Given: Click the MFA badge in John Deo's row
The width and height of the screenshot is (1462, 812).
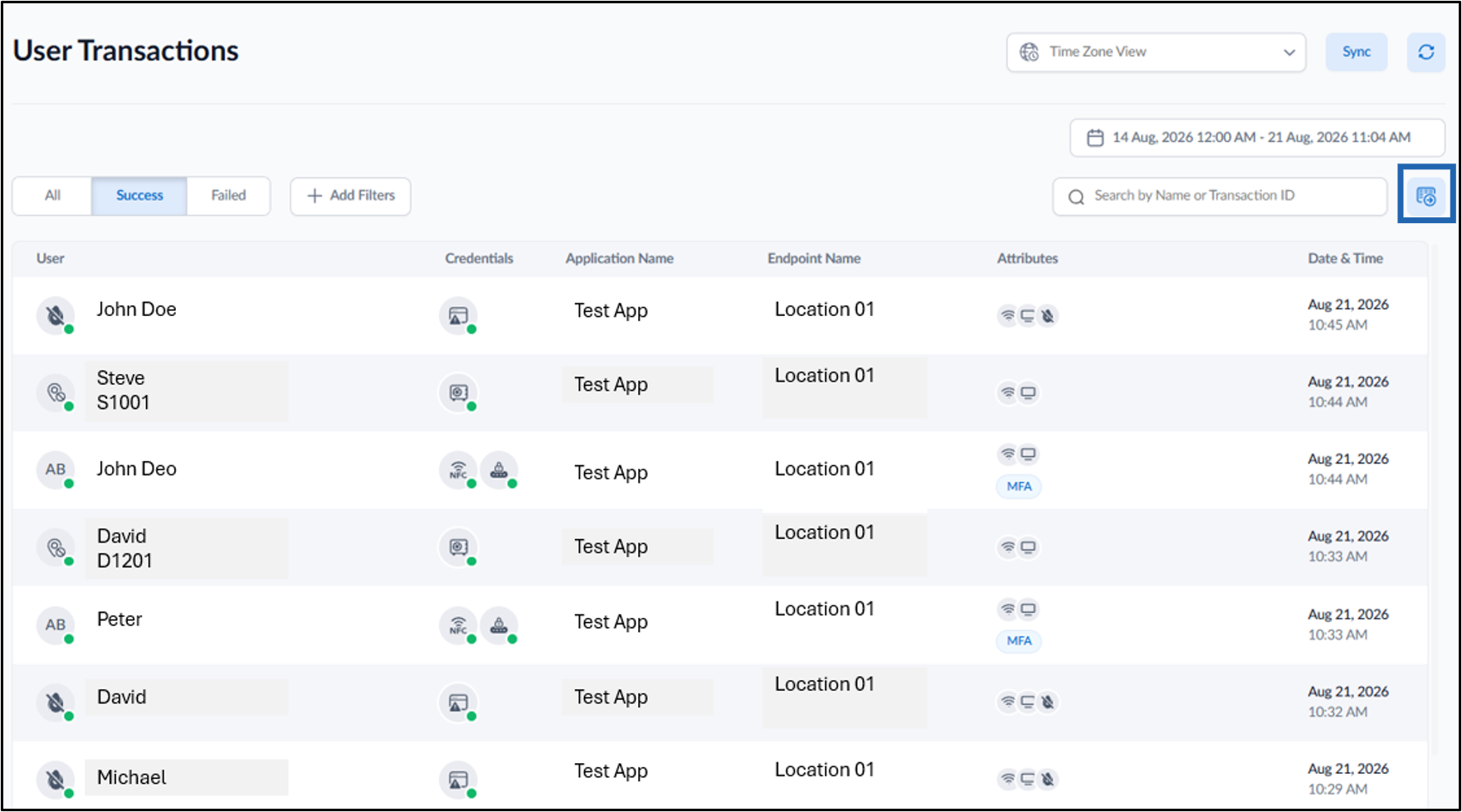Looking at the screenshot, I should click(1019, 487).
